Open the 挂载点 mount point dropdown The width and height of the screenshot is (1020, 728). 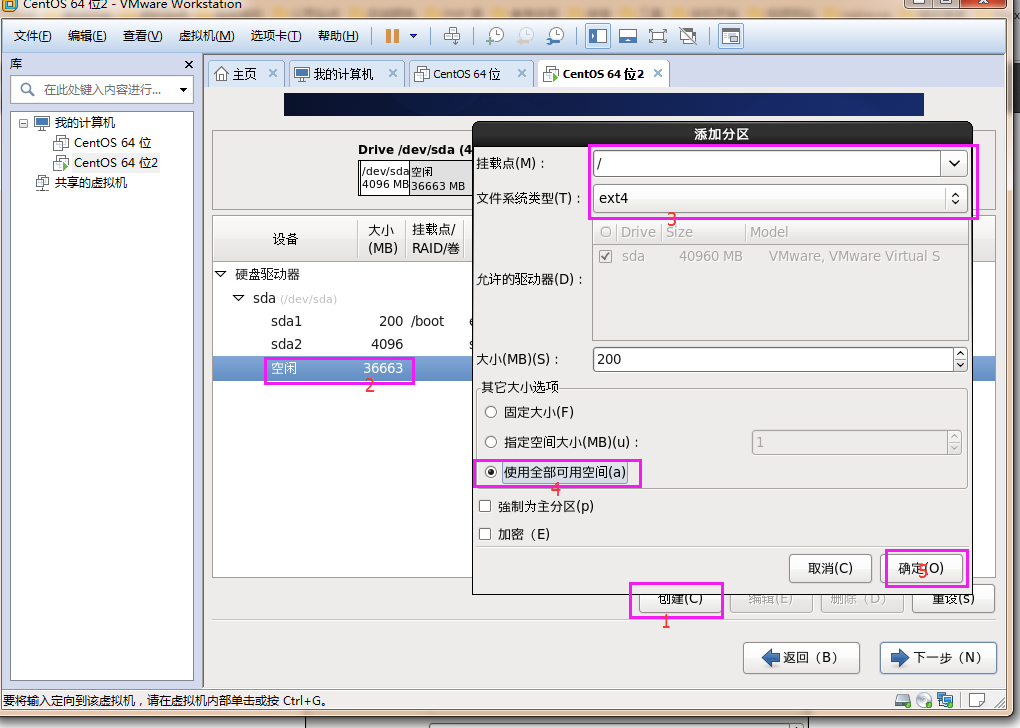[x=954, y=163]
